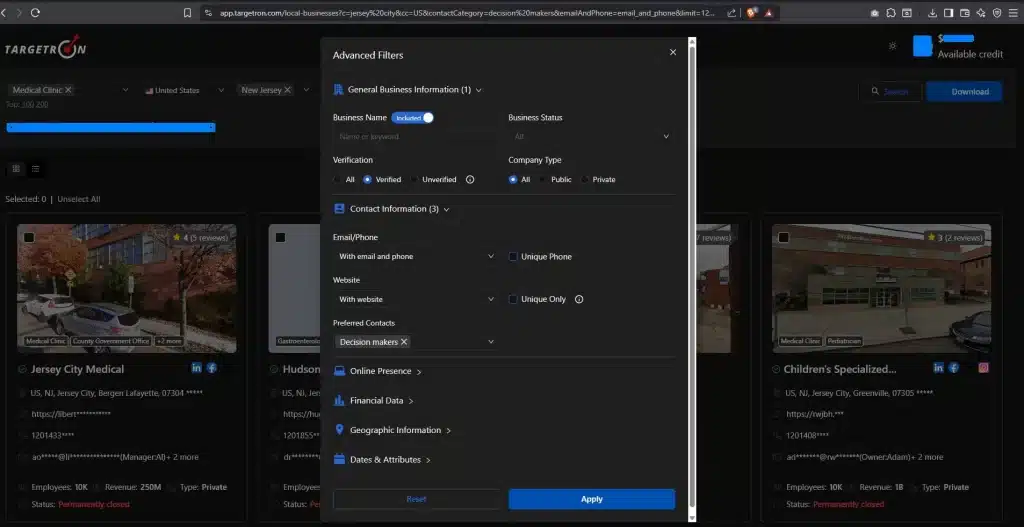Image resolution: width=1024 pixels, height=527 pixels.
Task: Click the Unique Only info icon
Action: click(579, 299)
